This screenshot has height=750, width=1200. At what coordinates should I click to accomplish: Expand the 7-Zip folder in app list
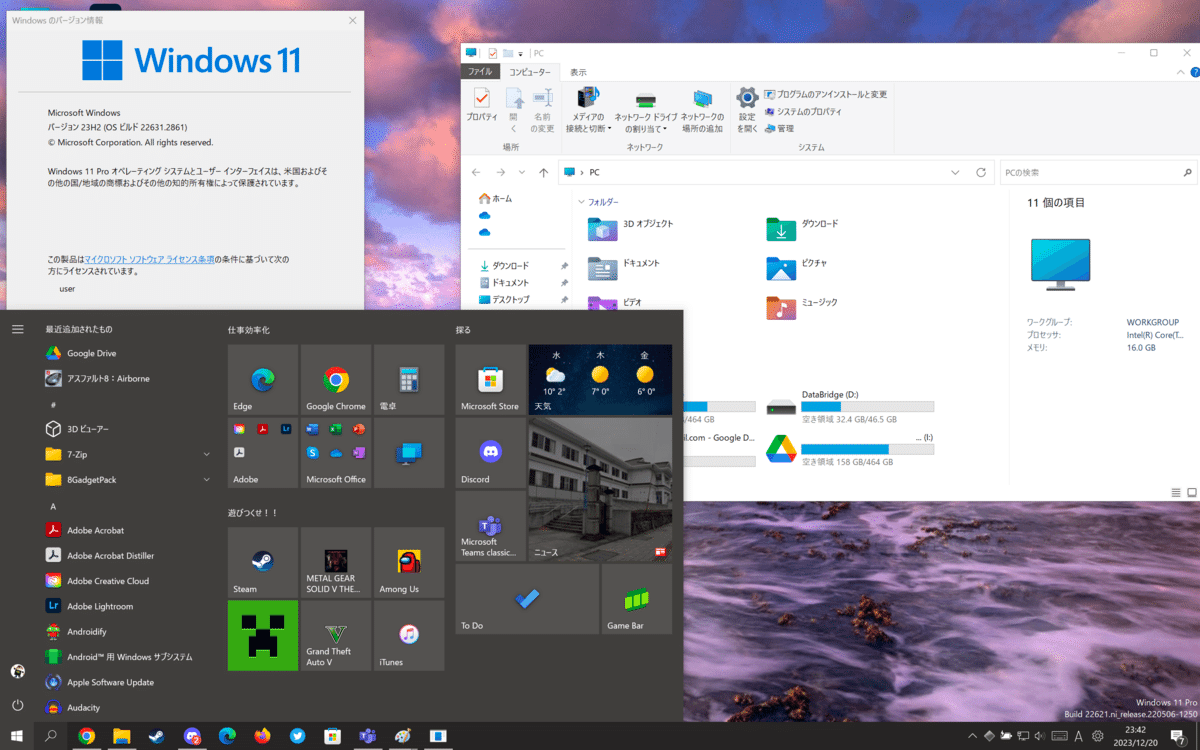tap(207, 454)
